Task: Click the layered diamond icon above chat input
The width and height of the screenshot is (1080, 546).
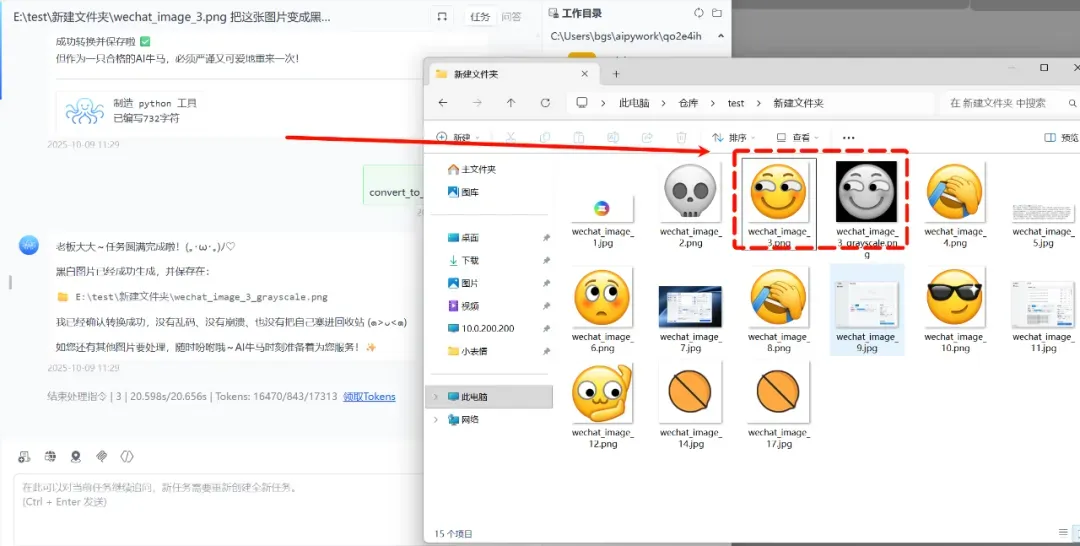Action: coord(101,456)
